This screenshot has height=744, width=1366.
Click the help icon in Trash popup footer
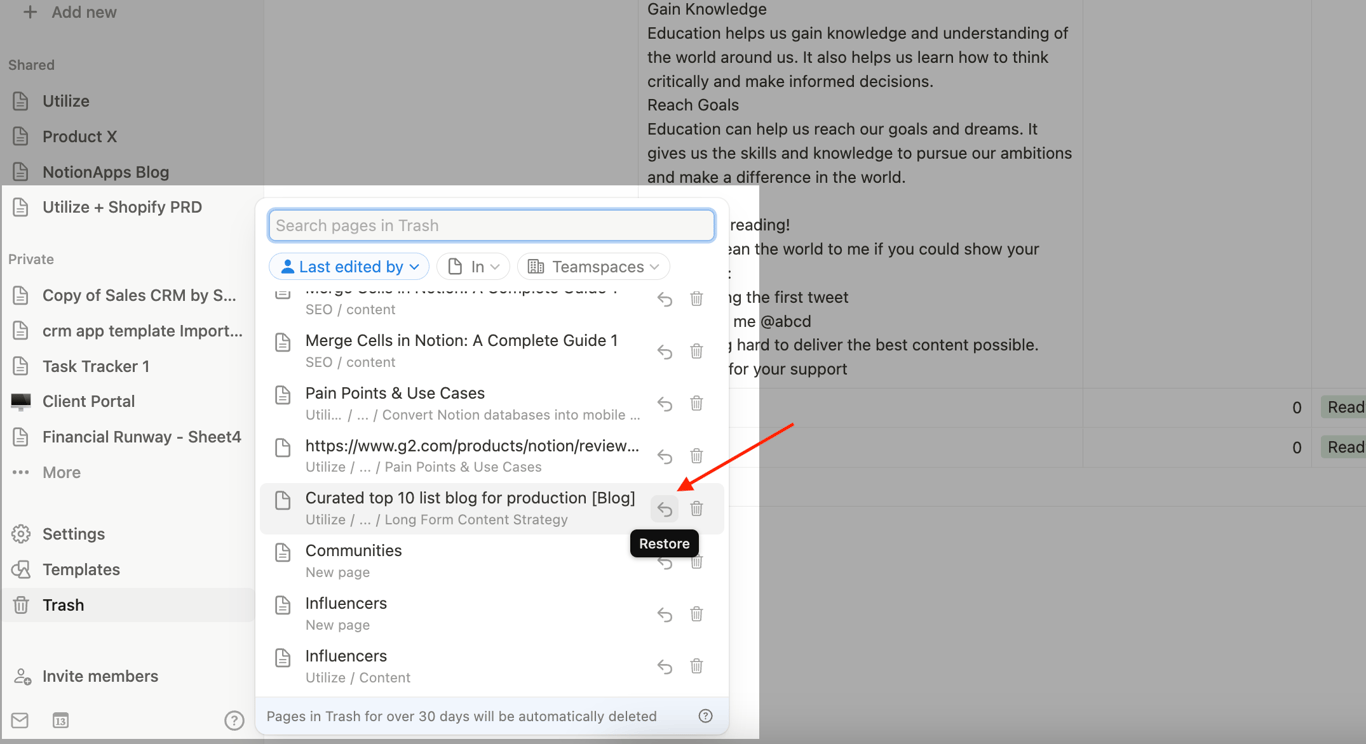(706, 716)
